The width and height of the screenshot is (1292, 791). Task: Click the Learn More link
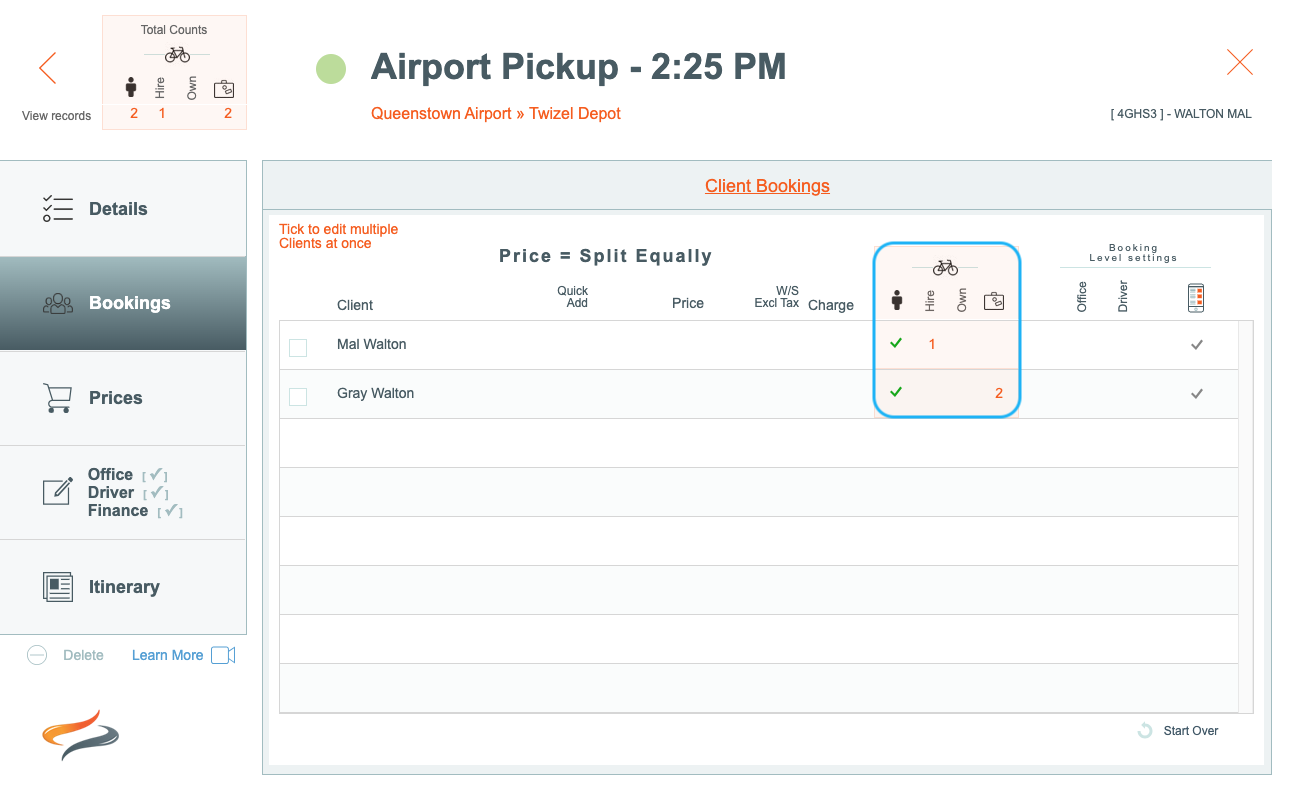click(x=167, y=655)
